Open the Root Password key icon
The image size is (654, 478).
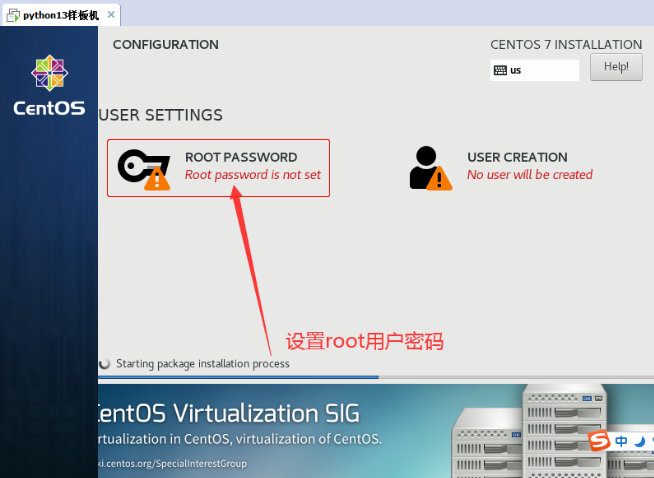144,169
